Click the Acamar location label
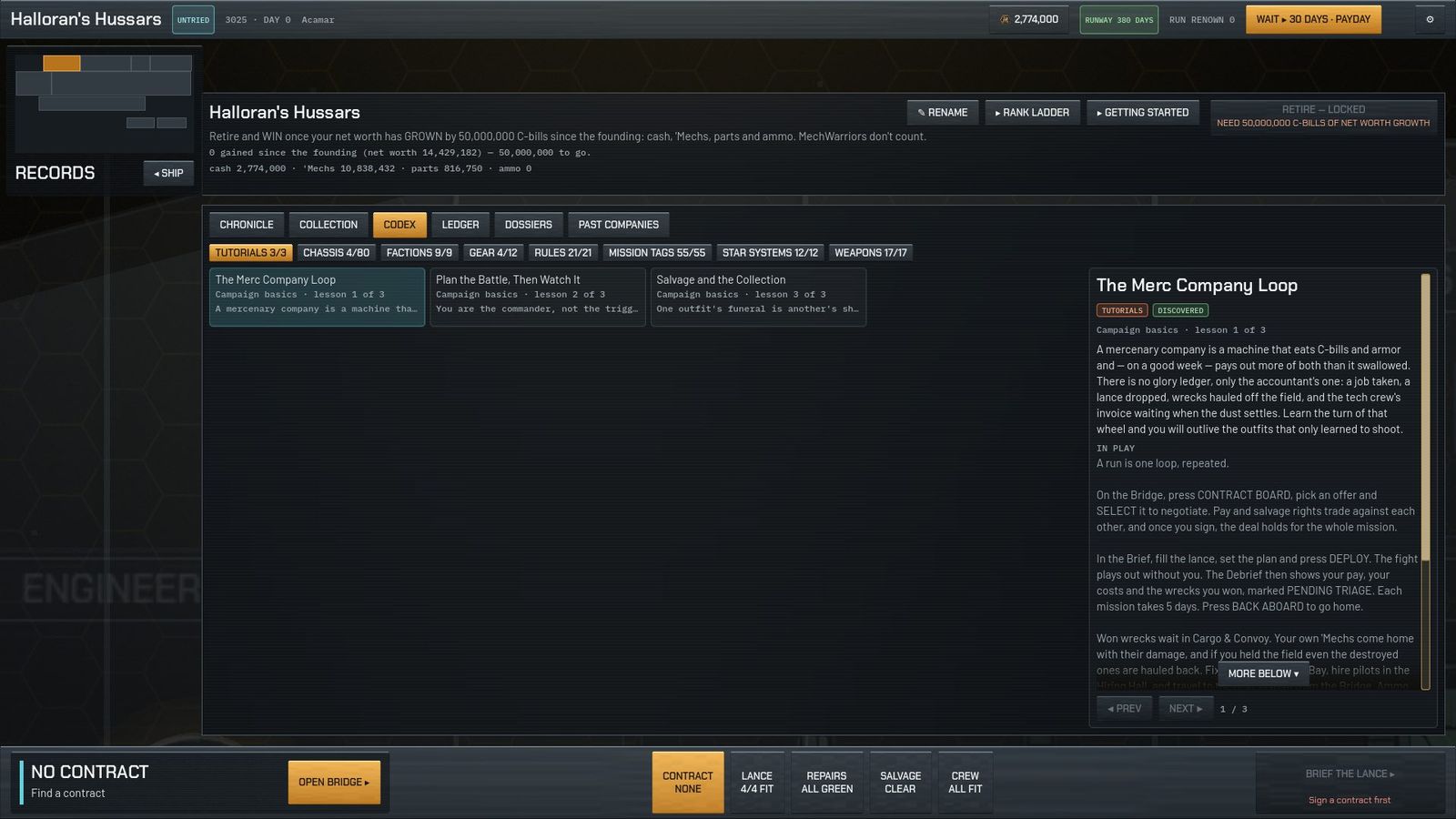Viewport: 1456px width, 819px height. tap(318, 20)
